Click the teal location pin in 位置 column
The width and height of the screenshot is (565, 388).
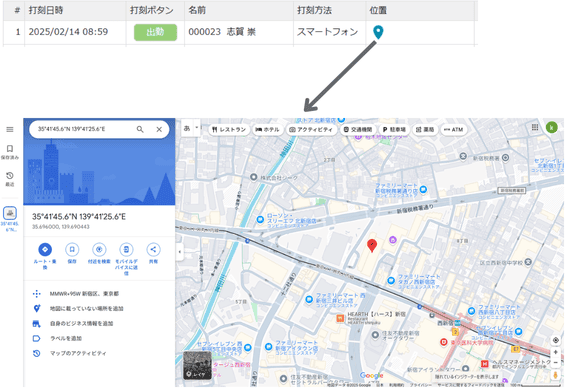tap(378, 32)
